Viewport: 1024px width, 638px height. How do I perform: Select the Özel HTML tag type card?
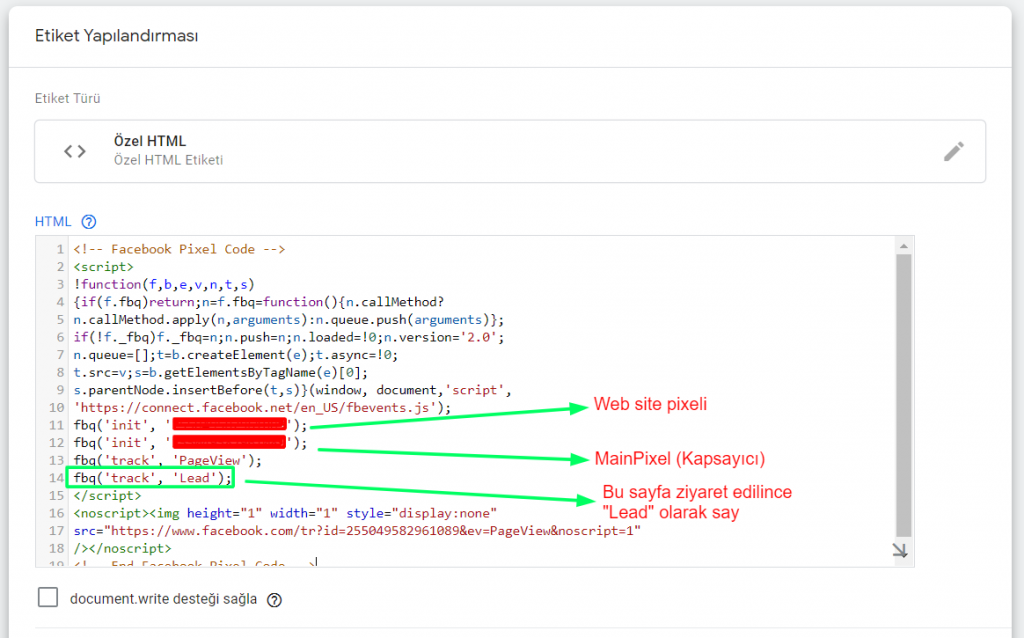point(510,152)
